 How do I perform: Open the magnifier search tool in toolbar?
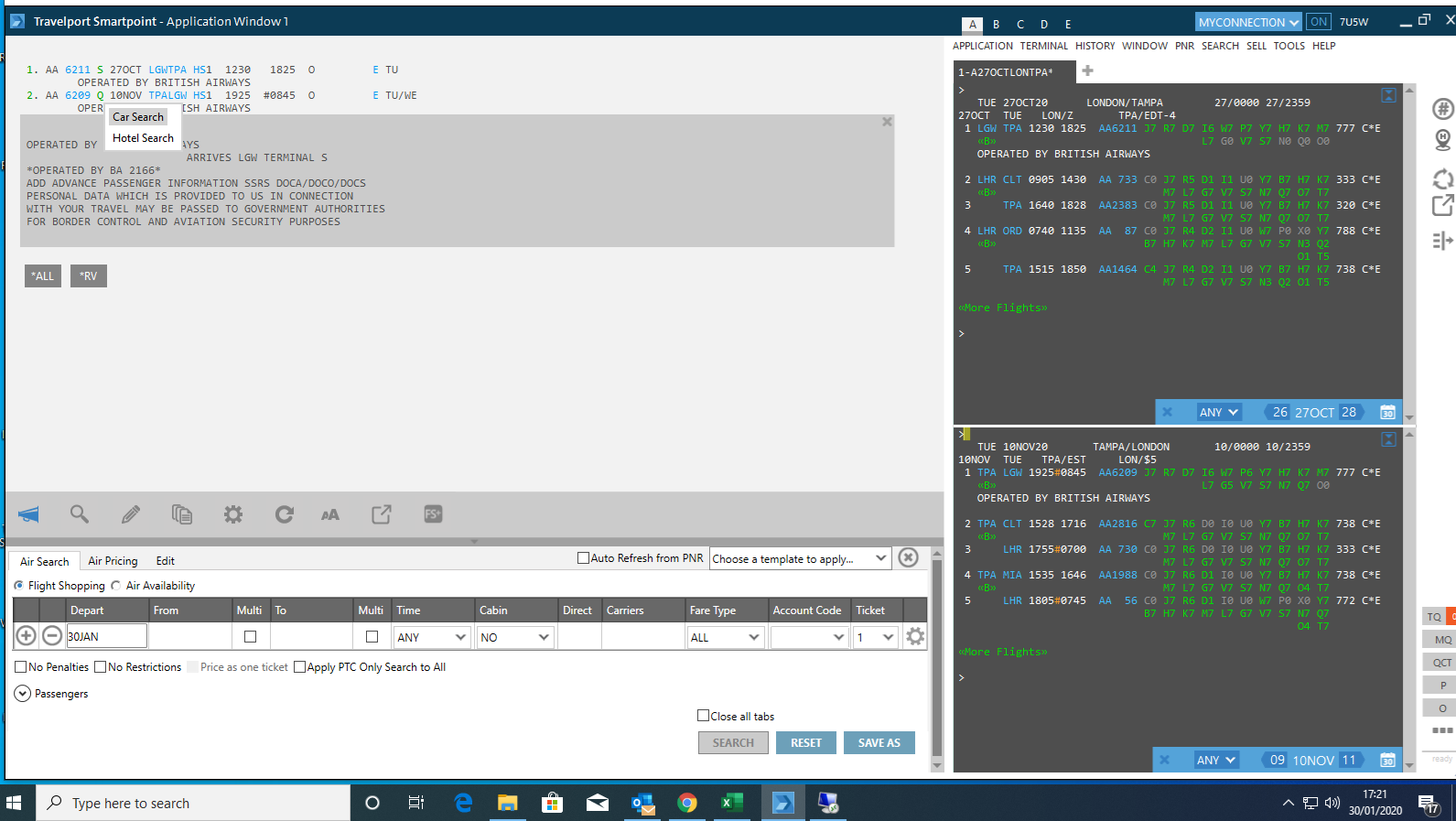[80, 514]
